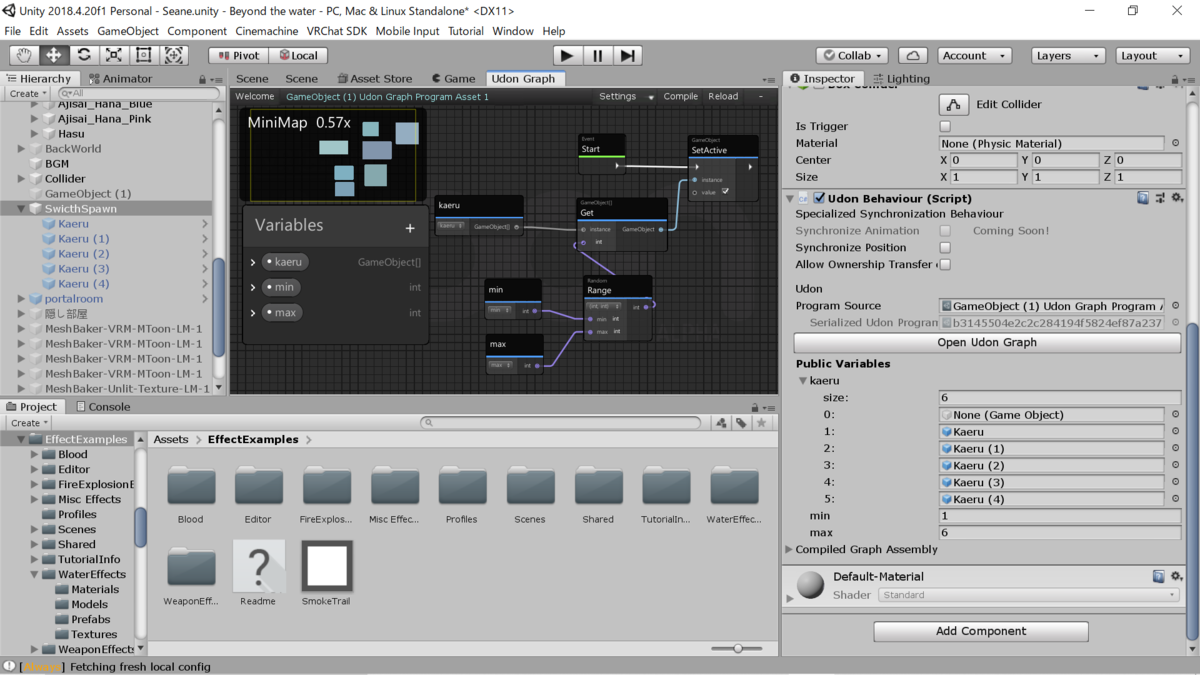Toggle Allow Ownership Transfer checkbox
Screen dimensions: 1200x675
coord(945,264)
